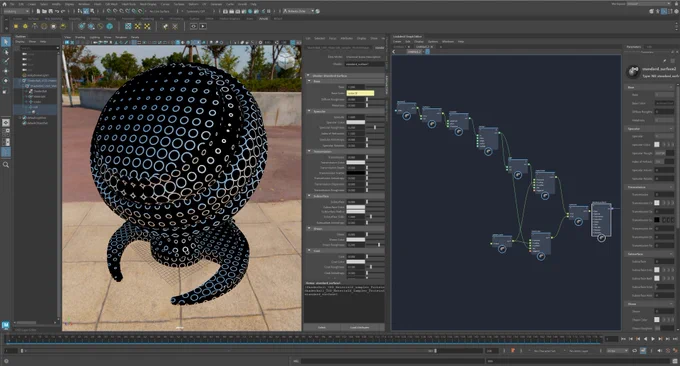
Task: Open the menu set dropdown at top left
Action: (x=16, y=11)
